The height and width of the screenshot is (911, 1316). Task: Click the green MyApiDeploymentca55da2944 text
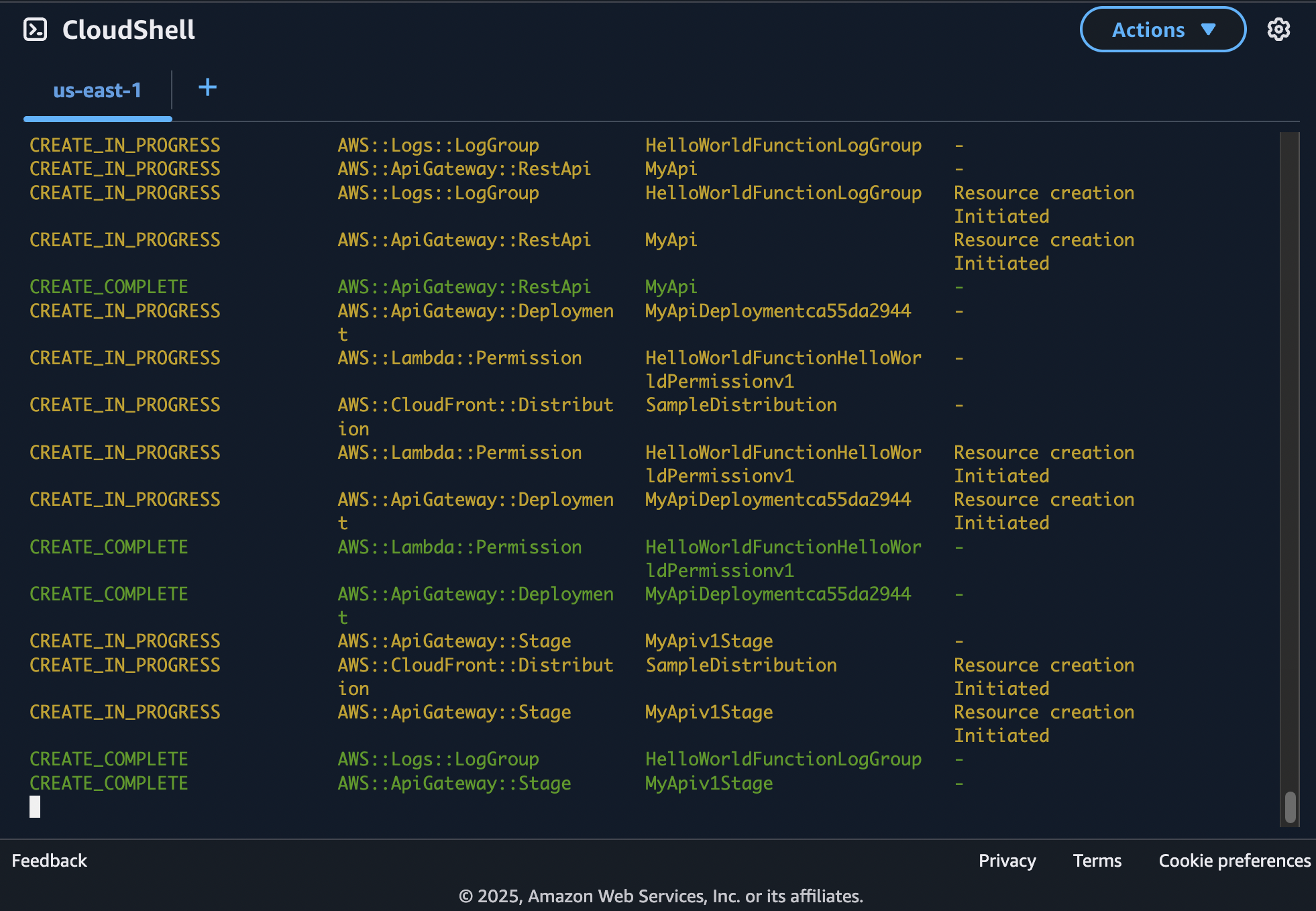[777, 594]
